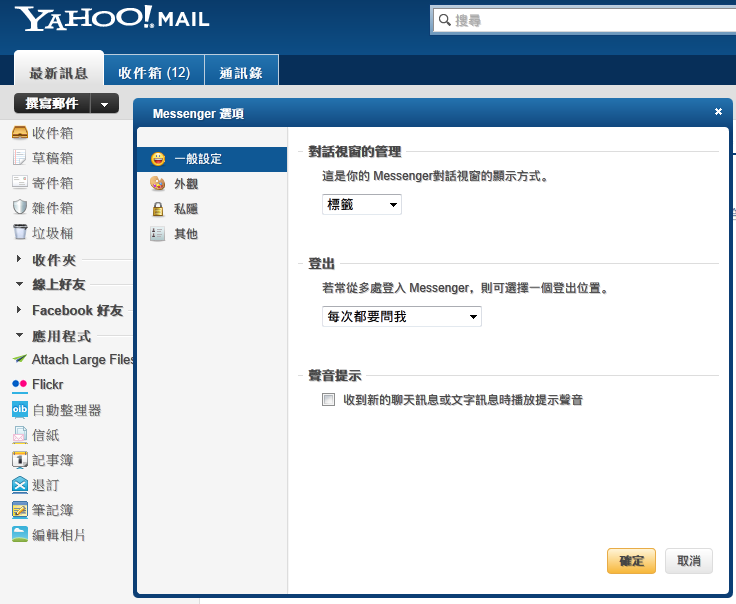The image size is (736, 604).
Task: Open the 信紙 application link
Action: click(x=46, y=435)
